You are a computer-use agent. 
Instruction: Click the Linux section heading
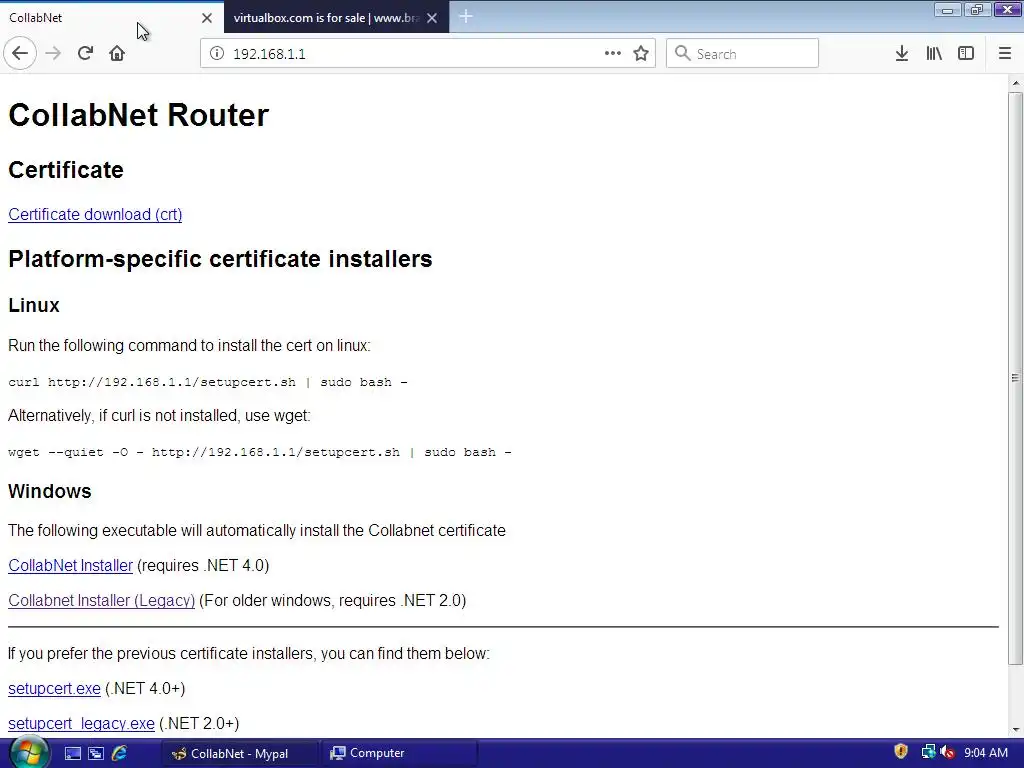pos(34,305)
